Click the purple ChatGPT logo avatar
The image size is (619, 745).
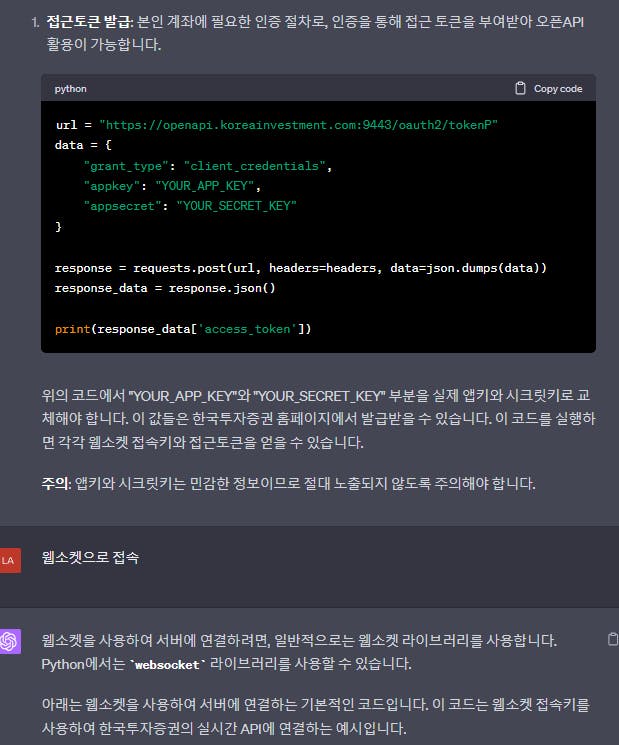coord(10,641)
